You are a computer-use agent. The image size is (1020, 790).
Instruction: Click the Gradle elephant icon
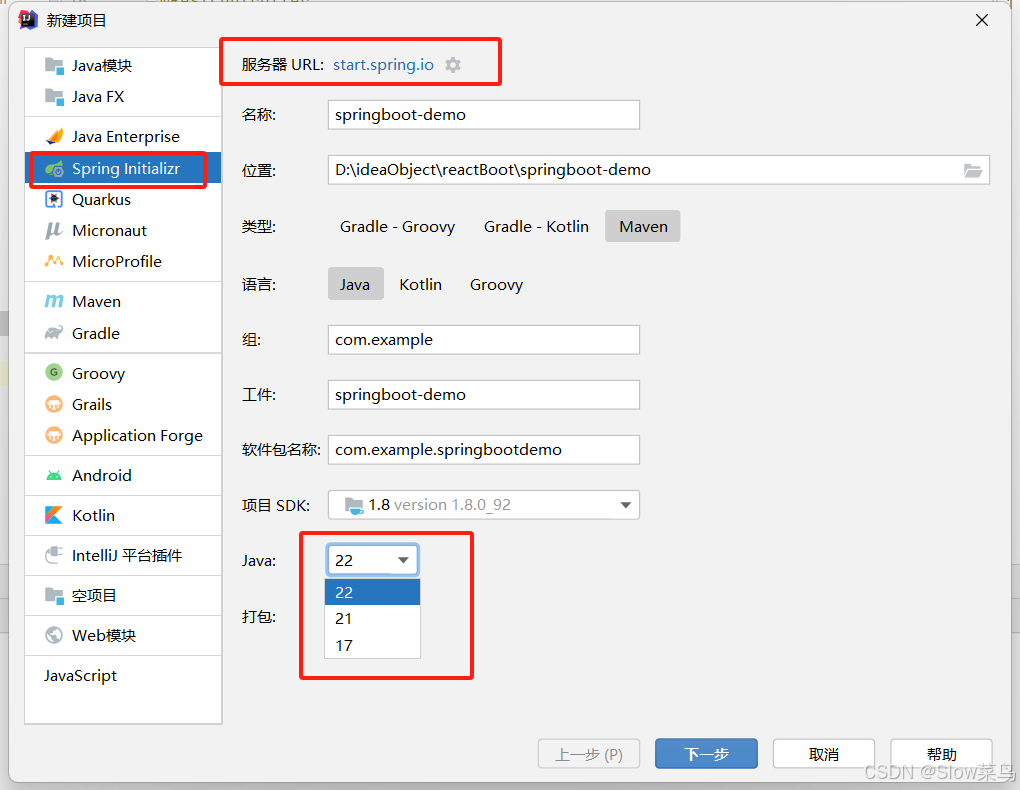[x=54, y=333]
